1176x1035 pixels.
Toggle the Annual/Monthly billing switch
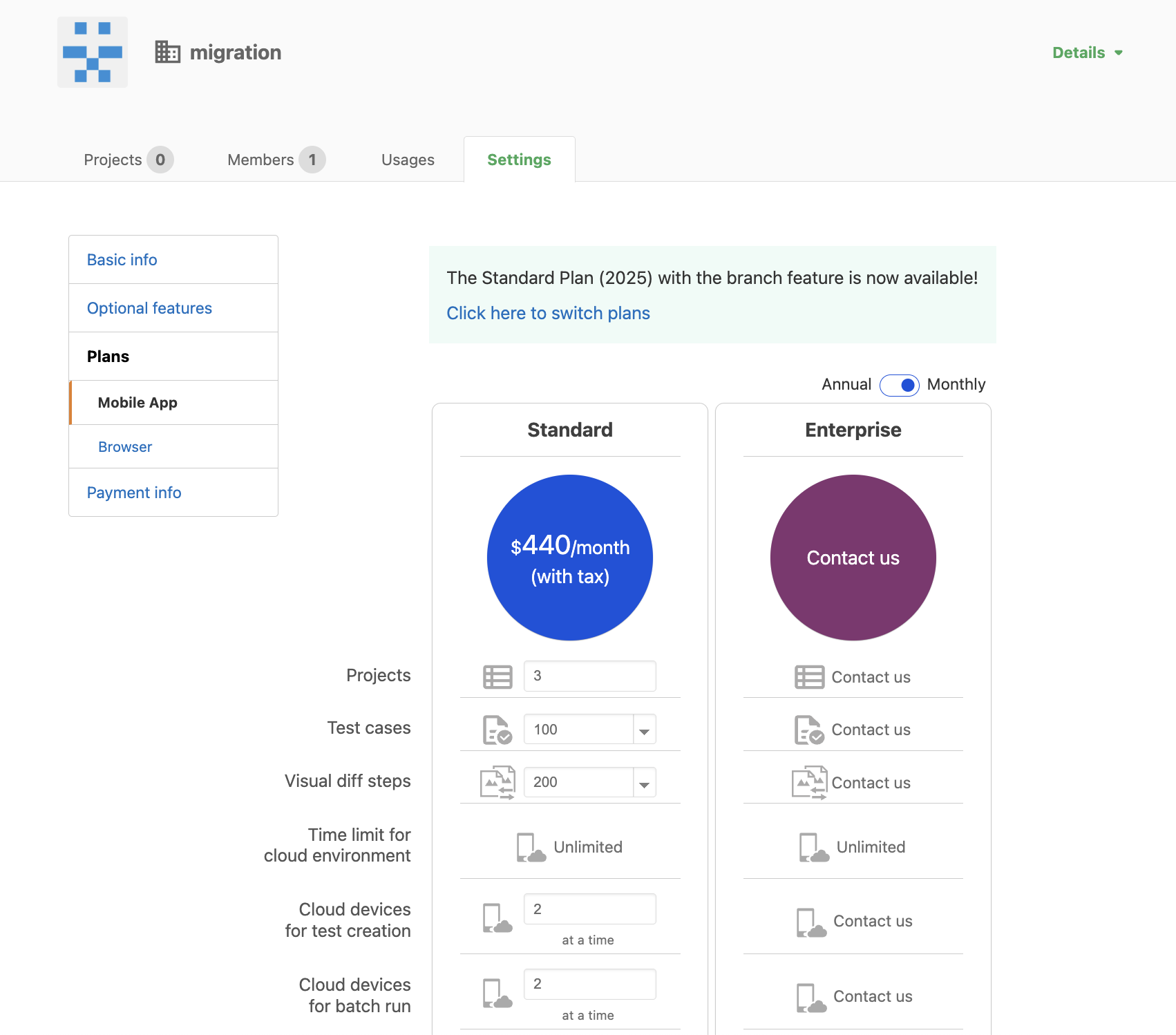[x=899, y=385]
